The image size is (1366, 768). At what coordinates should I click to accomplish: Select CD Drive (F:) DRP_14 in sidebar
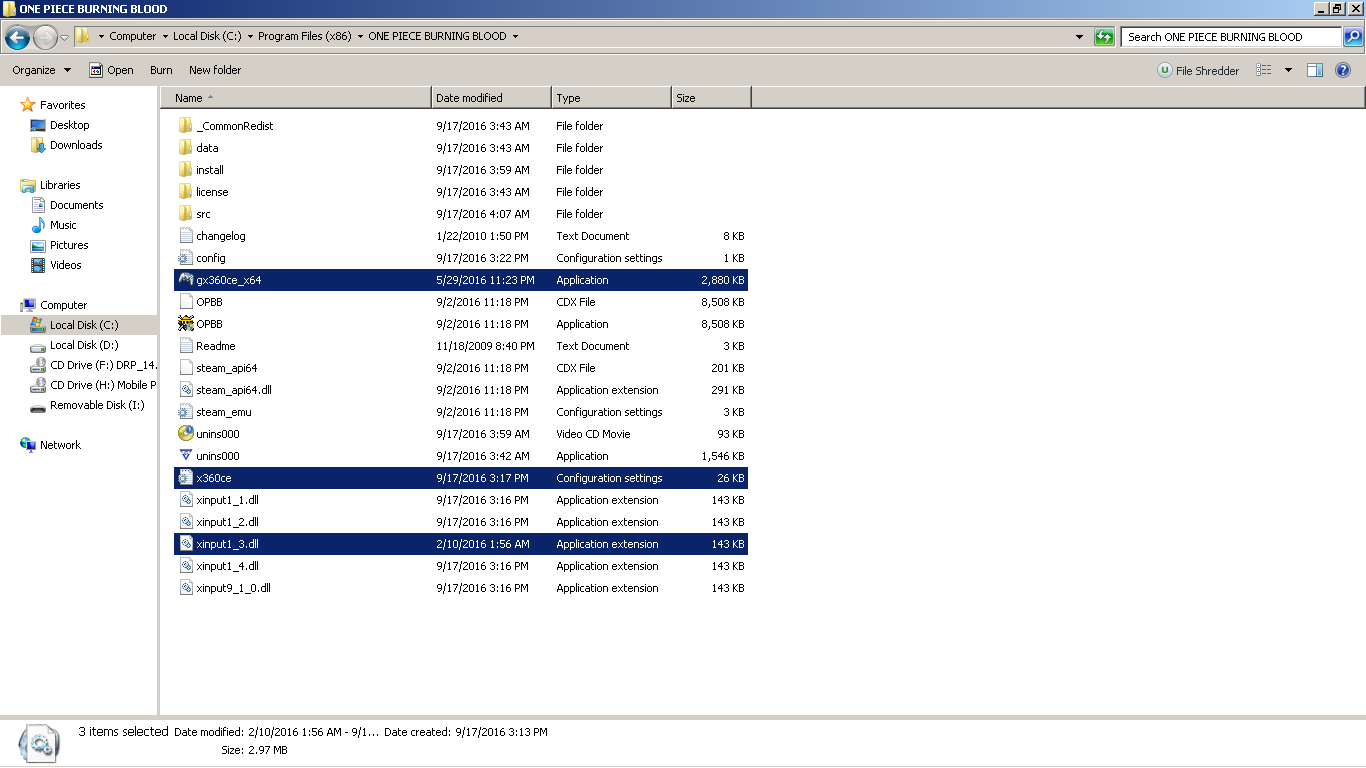103,365
